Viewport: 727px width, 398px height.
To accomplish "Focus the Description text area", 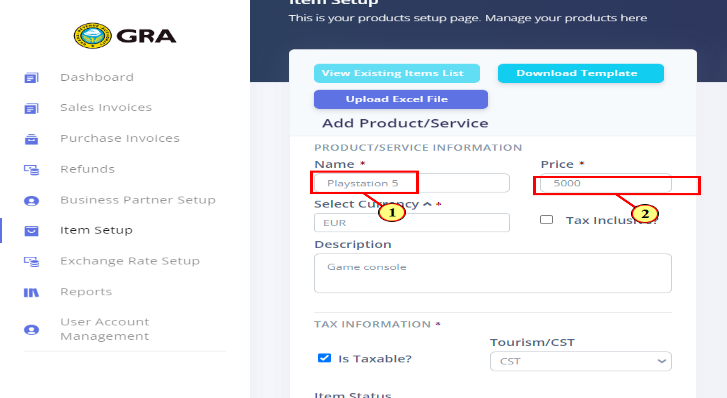I will pos(492,273).
